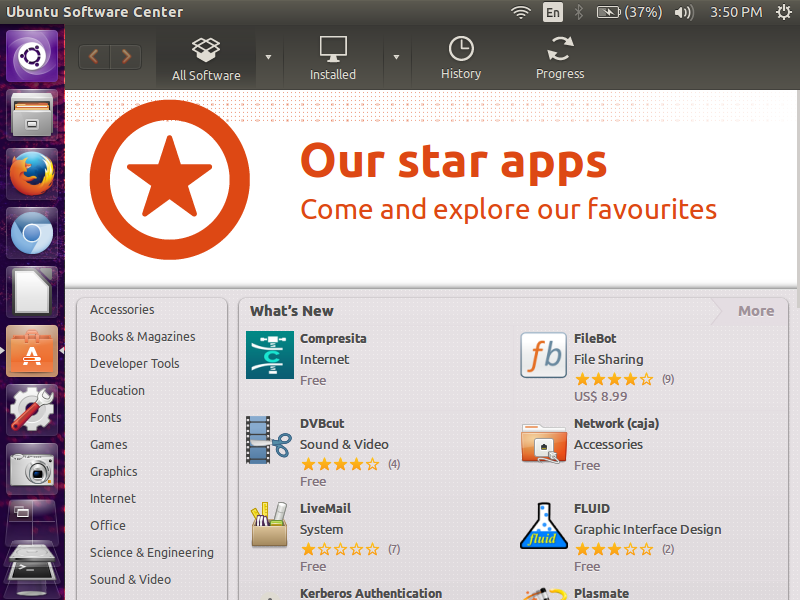Open the Fonts category
The image size is (800, 600).
(x=106, y=418)
